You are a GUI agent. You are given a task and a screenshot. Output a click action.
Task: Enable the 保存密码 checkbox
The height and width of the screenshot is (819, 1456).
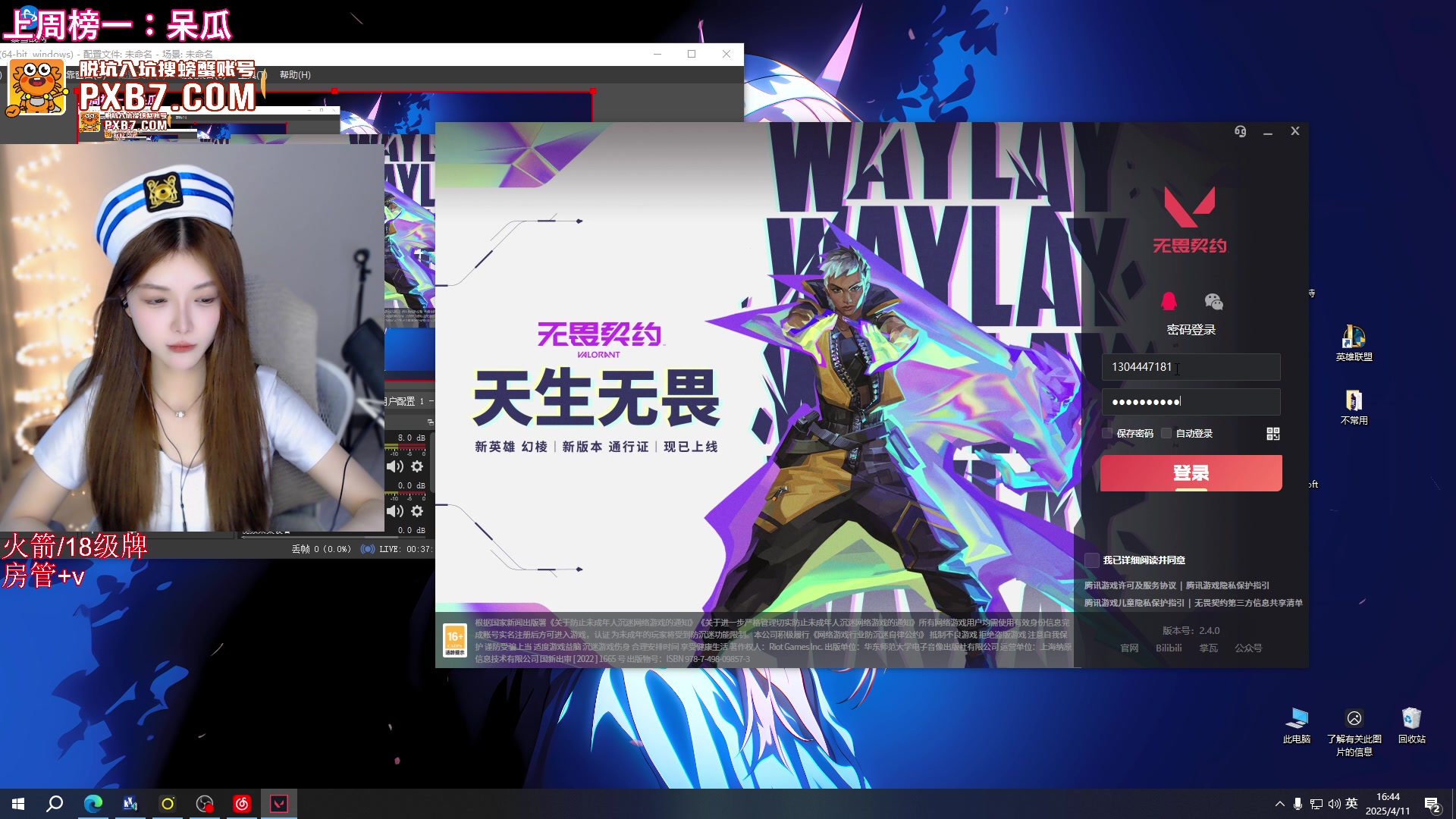point(1107,433)
